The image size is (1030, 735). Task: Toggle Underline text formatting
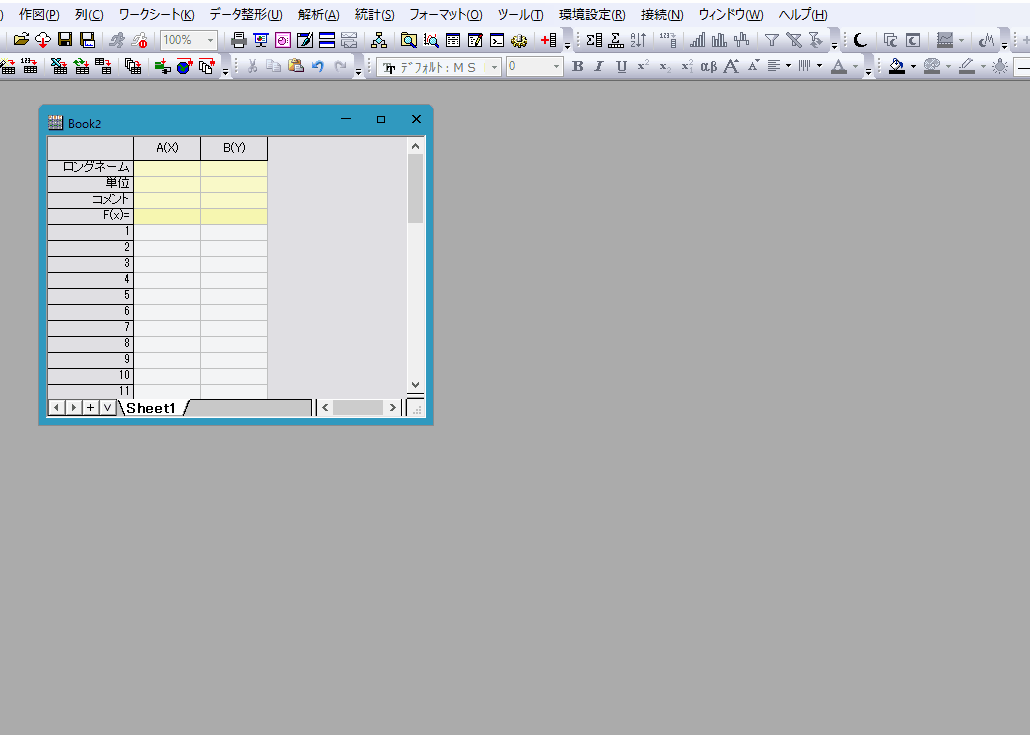[621, 66]
